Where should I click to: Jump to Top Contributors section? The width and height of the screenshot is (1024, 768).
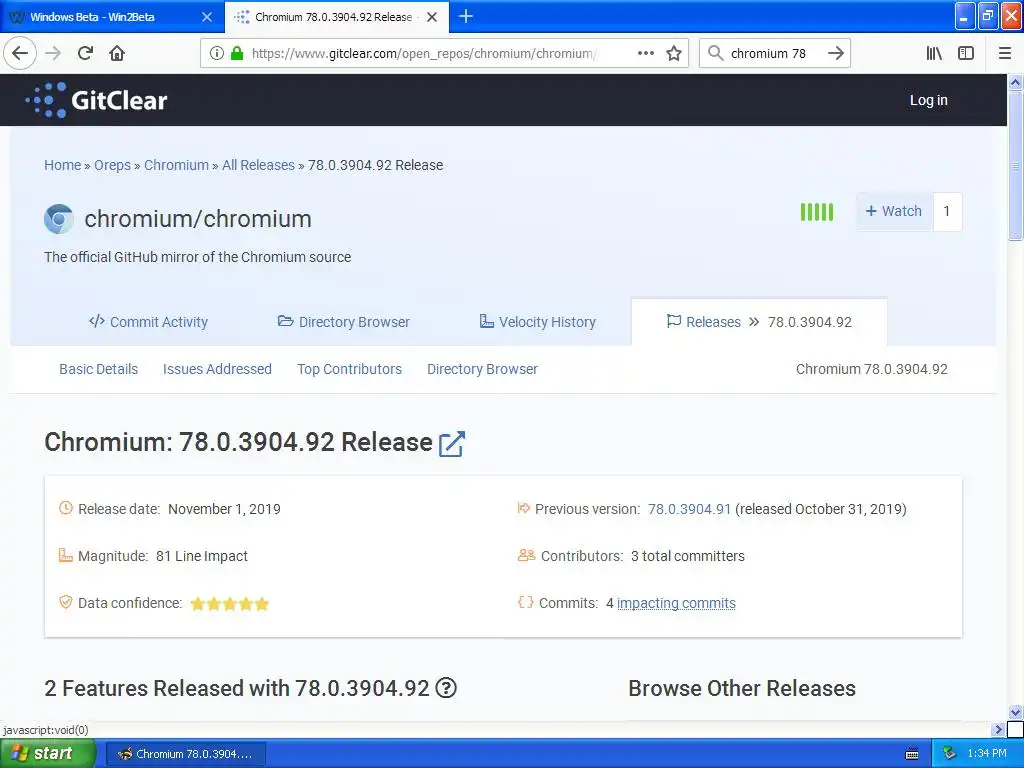click(x=349, y=369)
